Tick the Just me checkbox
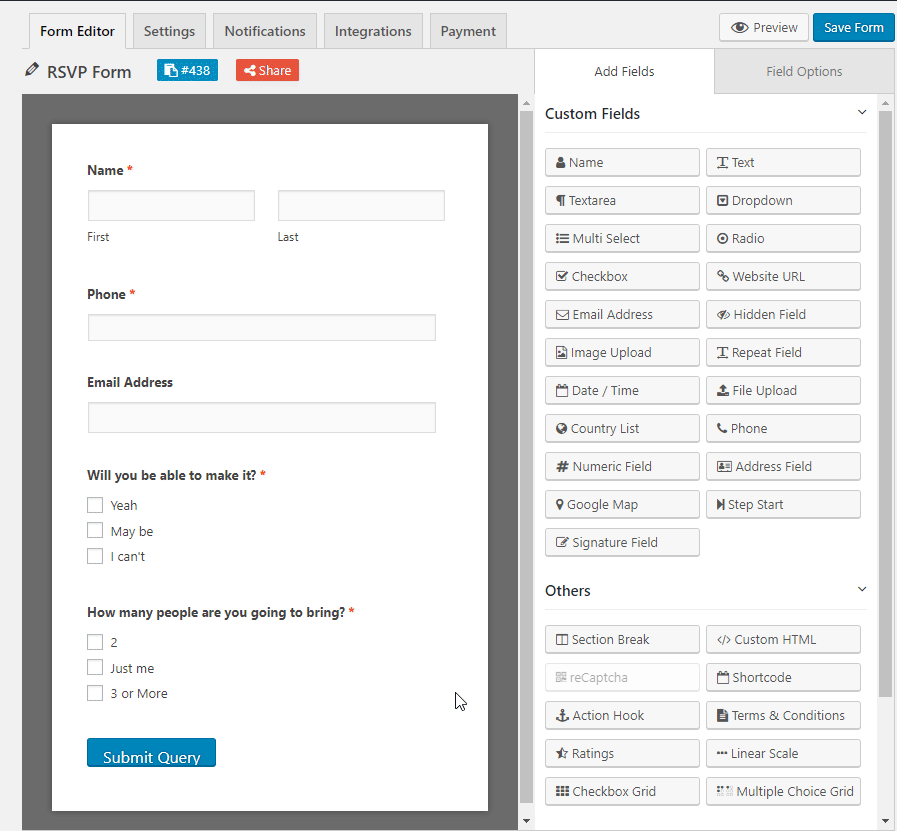This screenshot has height=831, width=897. [x=95, y=667]
